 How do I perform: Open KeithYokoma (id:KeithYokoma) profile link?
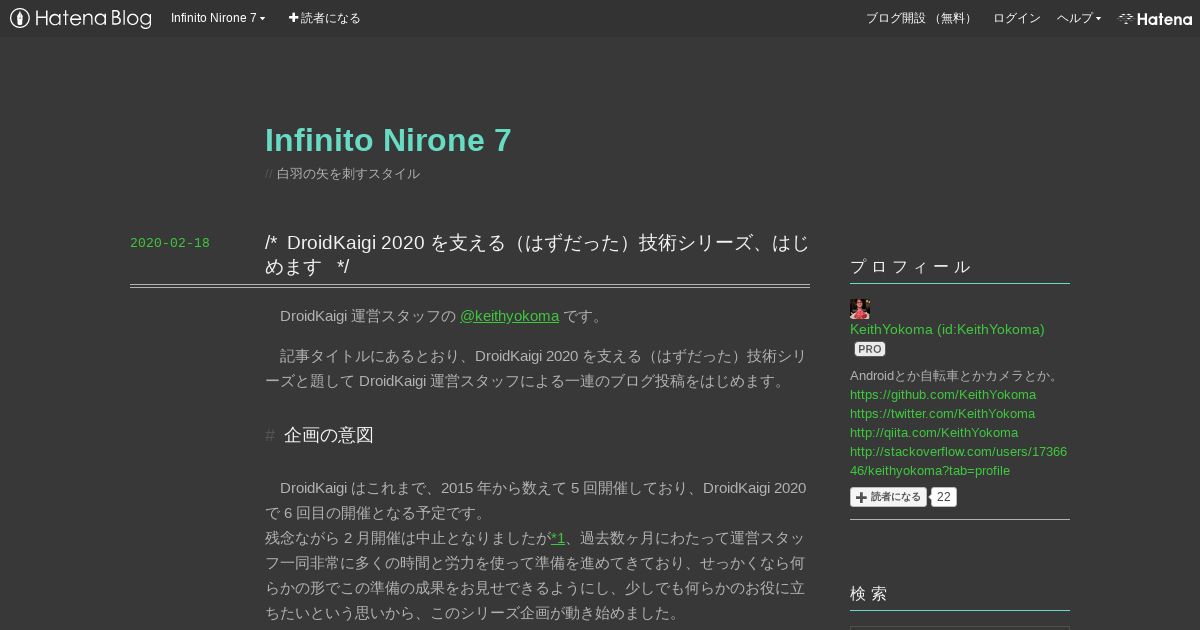[x=947, y=329]
